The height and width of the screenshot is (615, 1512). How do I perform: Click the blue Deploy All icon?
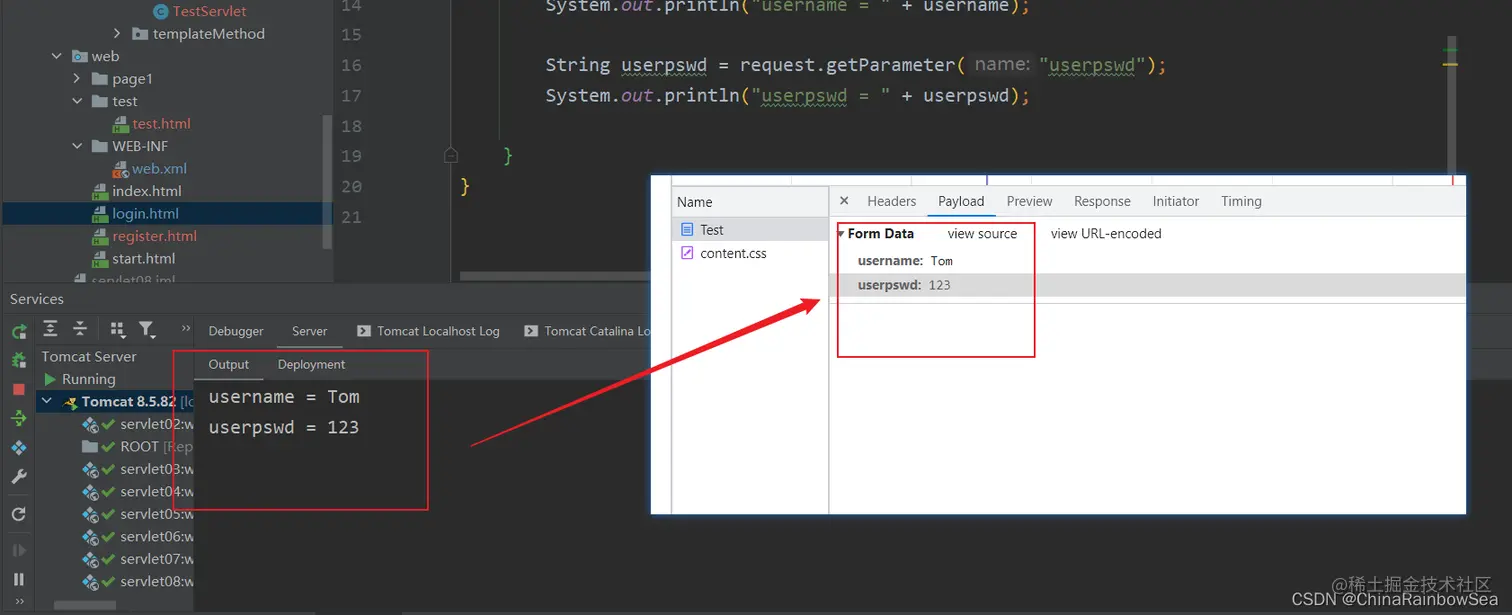click(18, 448)
